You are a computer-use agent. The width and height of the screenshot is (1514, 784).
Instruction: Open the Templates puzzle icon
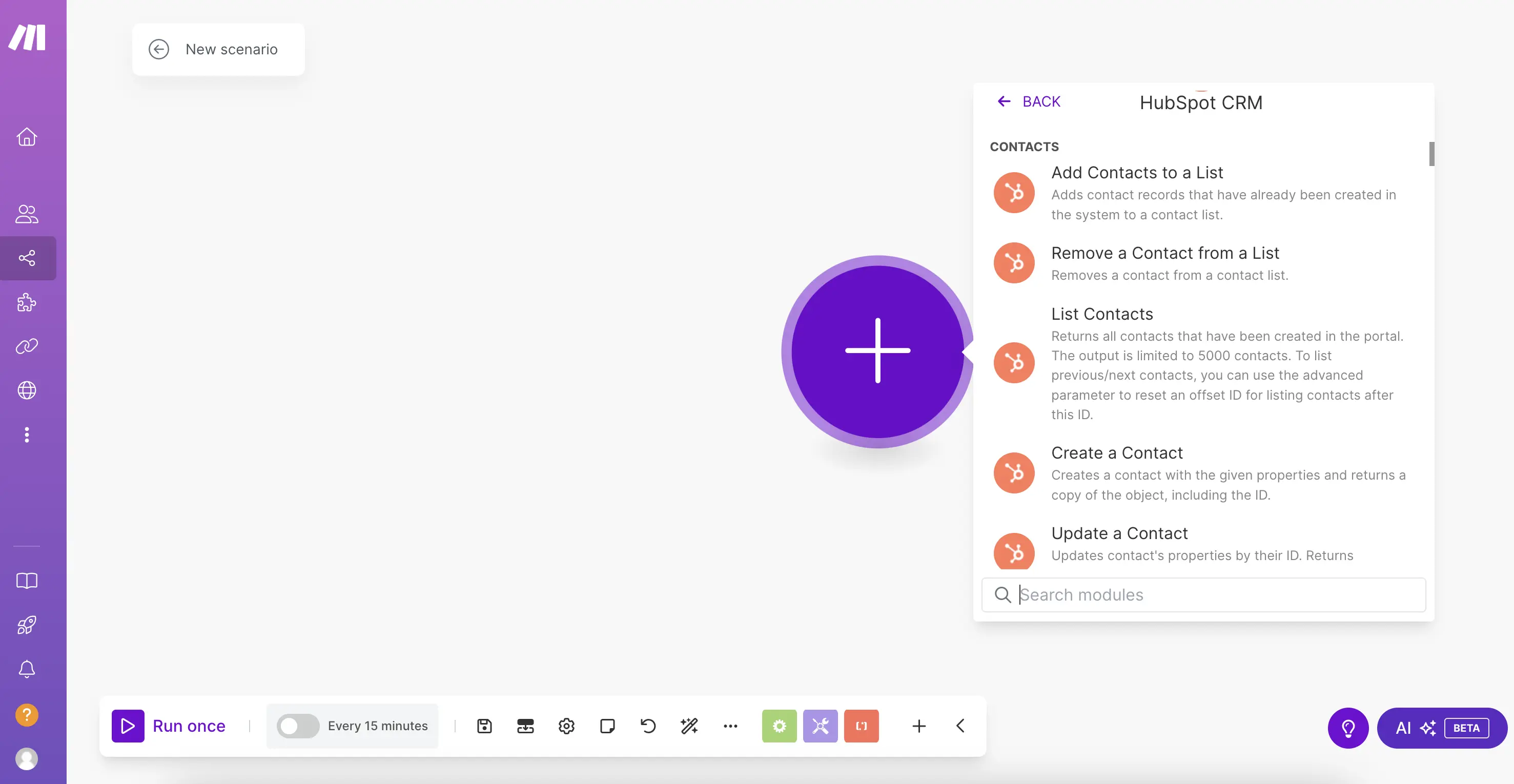click(x=27, y=302)
